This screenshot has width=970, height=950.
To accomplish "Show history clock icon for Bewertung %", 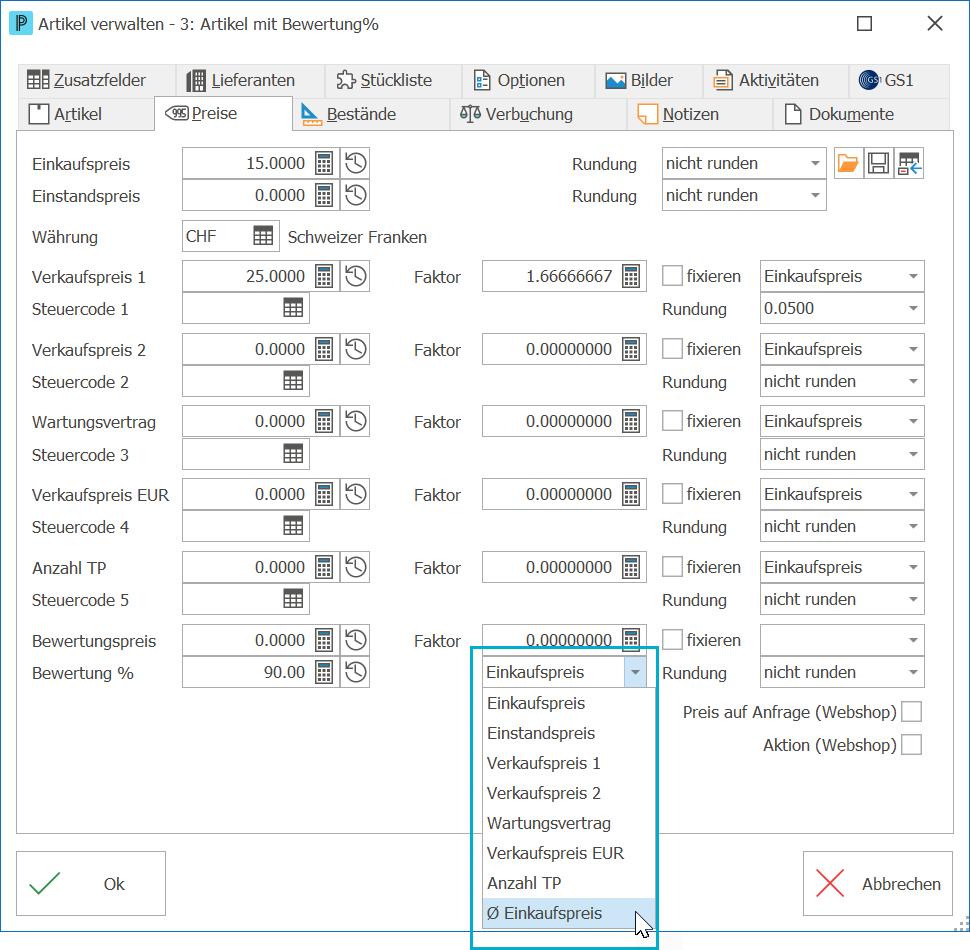I will 356,672.
